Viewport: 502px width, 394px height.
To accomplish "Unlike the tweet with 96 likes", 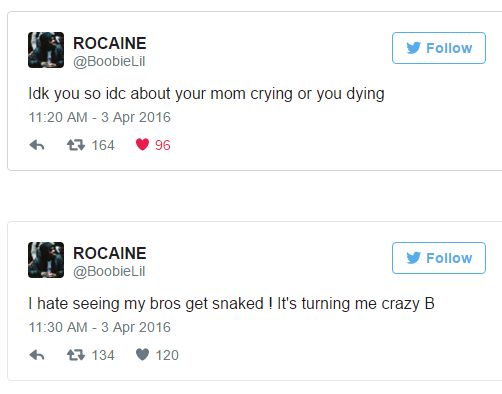I will coord(142,145).
